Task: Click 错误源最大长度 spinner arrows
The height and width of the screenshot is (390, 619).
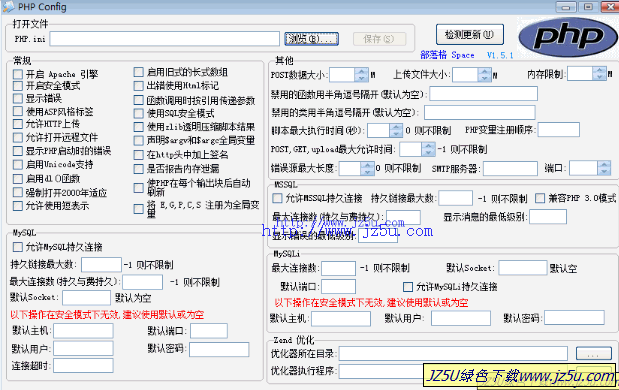Action: coord(367,169)
